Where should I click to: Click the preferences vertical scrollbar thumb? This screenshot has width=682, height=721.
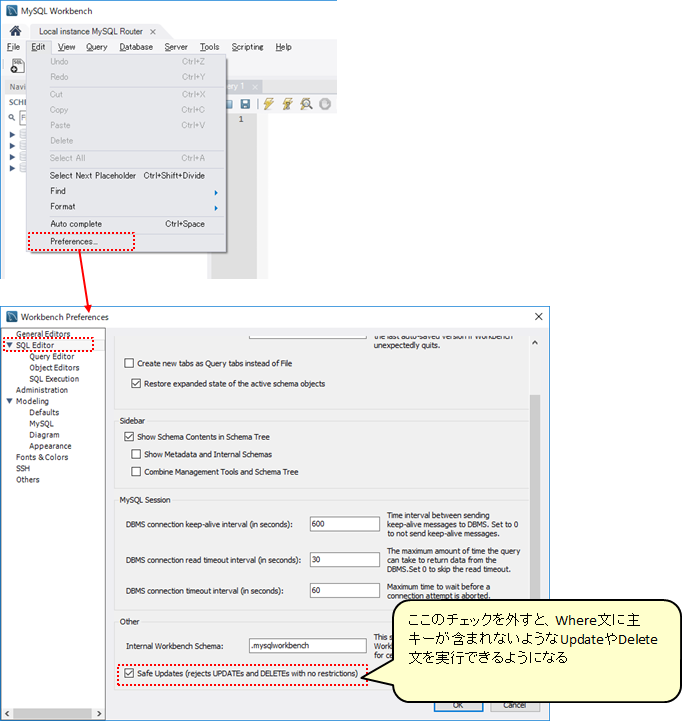click(535, 499)
